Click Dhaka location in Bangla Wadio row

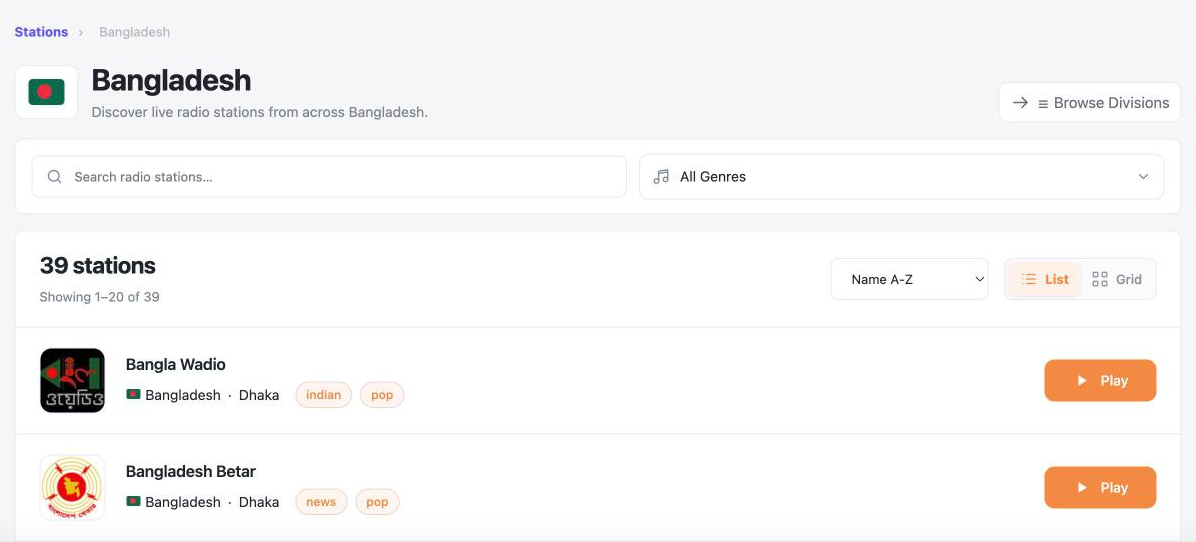[x=259, y=395]
